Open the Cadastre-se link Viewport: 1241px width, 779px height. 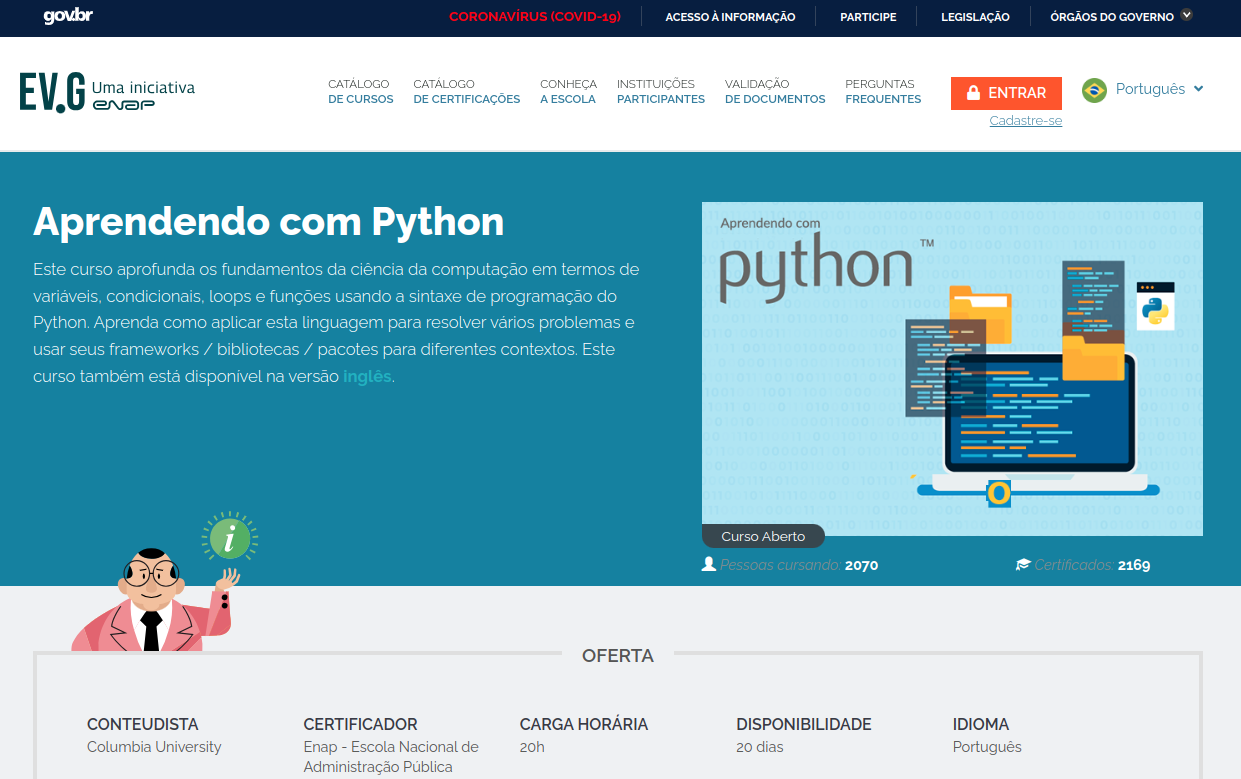(1025, 119)
